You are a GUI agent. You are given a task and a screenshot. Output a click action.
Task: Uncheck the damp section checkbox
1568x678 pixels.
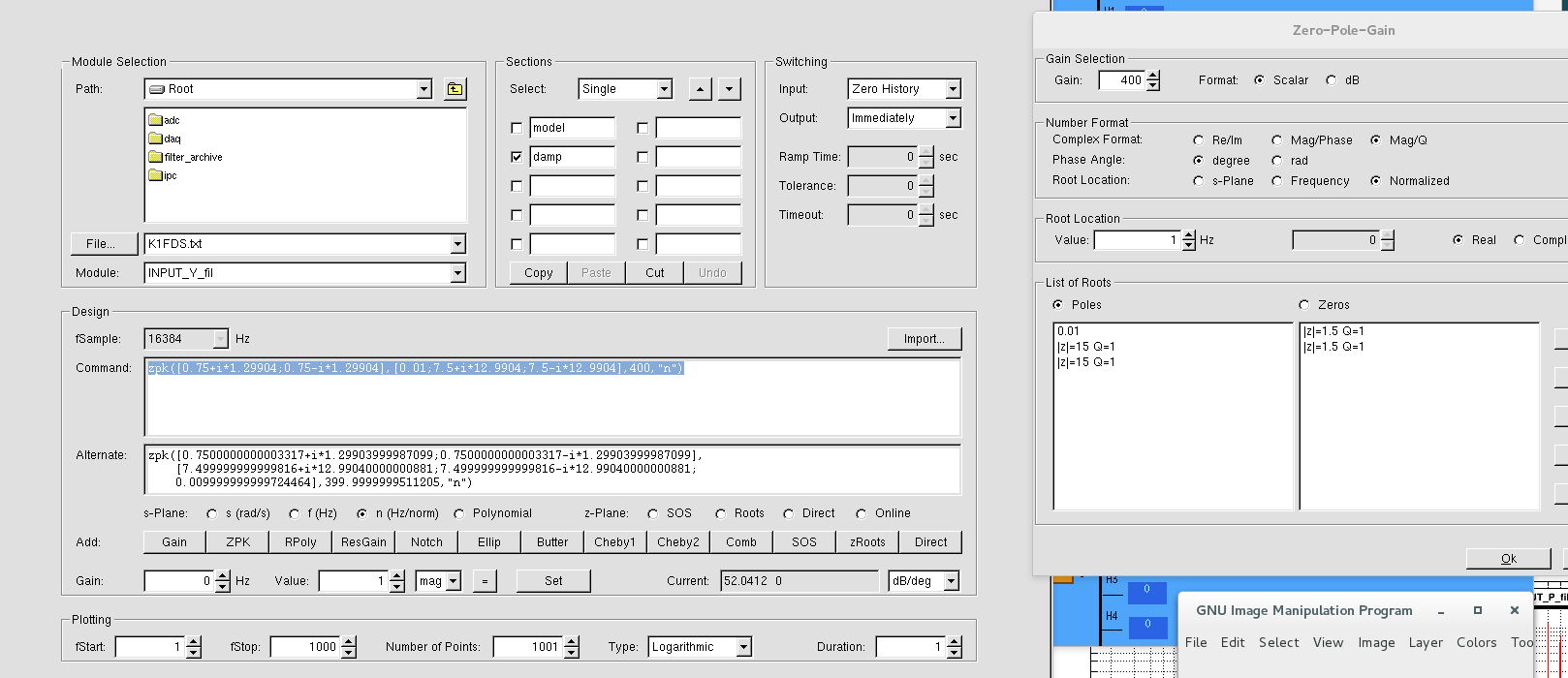(x=517, y=157)
